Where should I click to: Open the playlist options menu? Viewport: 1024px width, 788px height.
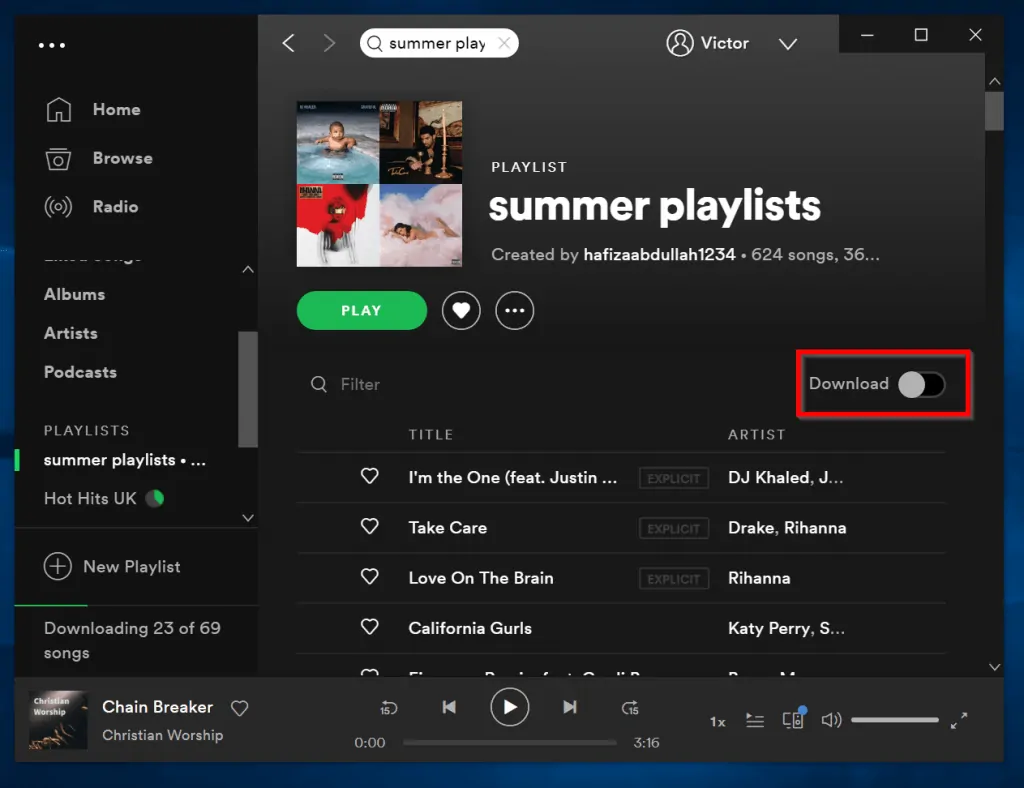pyautogui.click(x=514, y=310)
